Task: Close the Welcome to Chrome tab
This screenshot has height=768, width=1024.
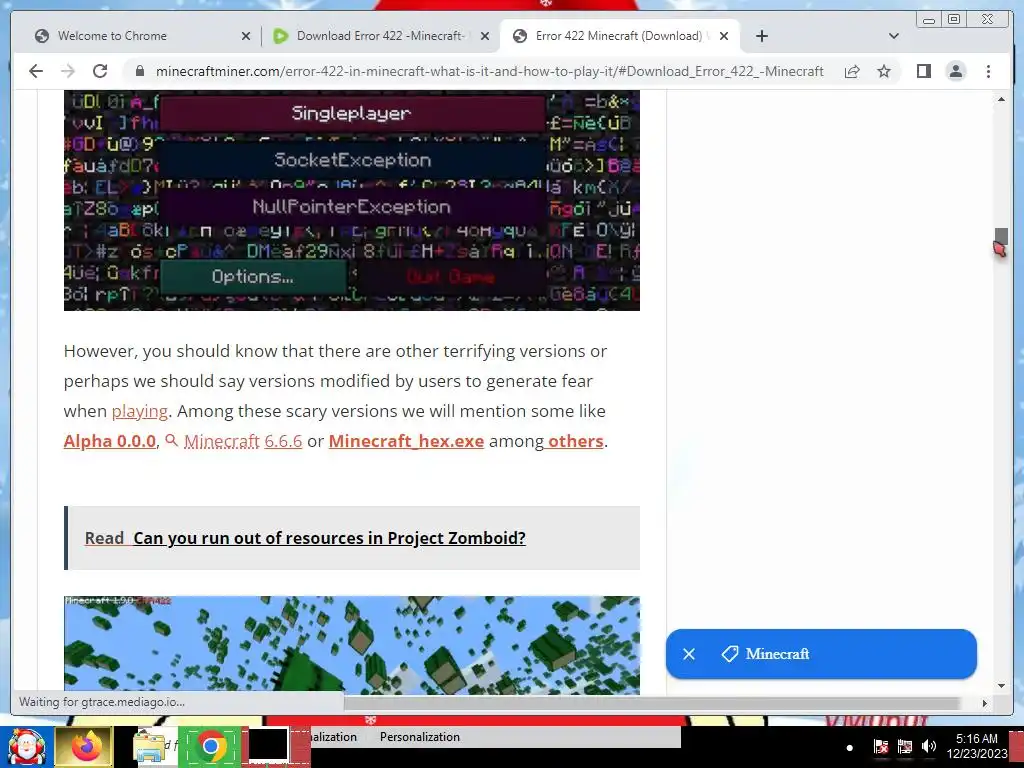Action: click(246, 36)
